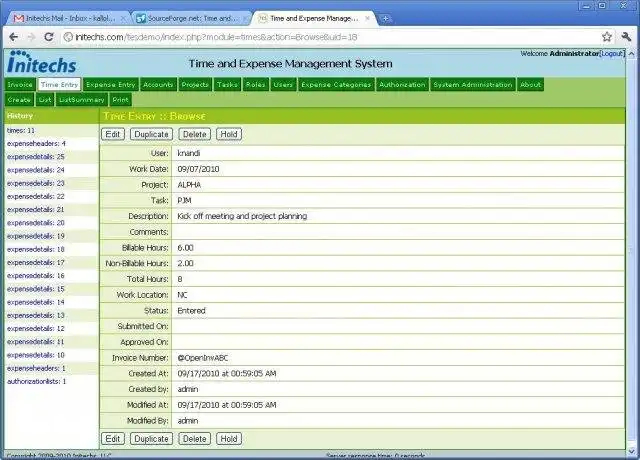Open history item expensedetails: 18
Viewport: 640px width, 460px height.
click(36, 249)
